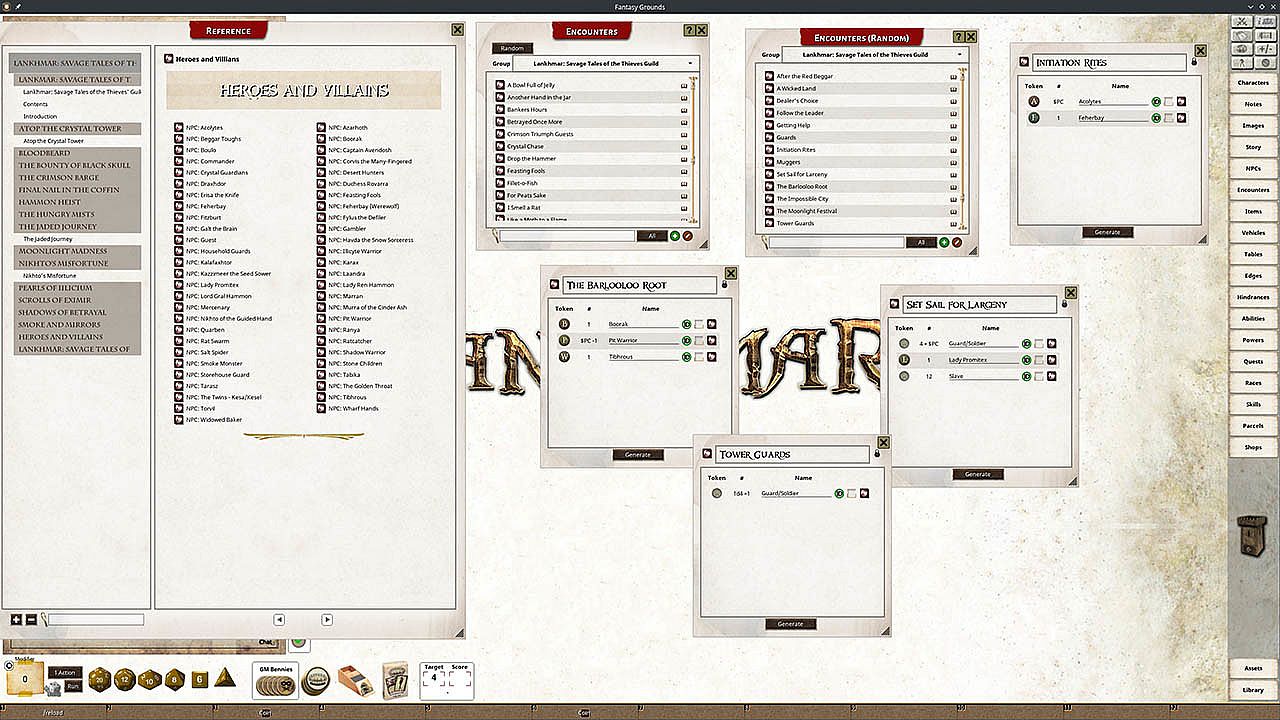Expand Hammon Heist chapter
Image resolution: width=1280 pixels, height=720 pixels.
click(76, 202)
